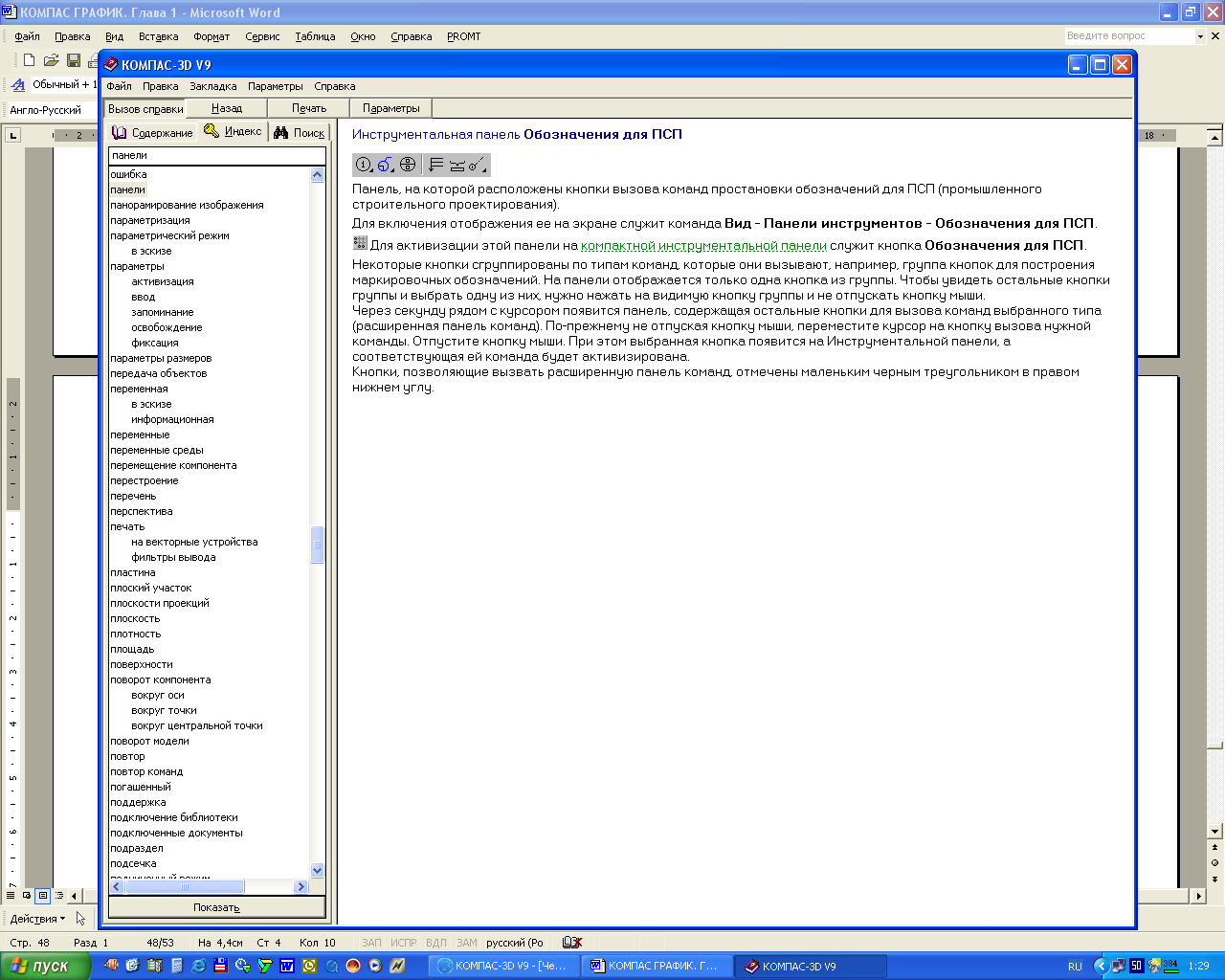Select index entry 'фильтры вывода'
Viewport: 1225px width, 980px height.
(173, 557)
